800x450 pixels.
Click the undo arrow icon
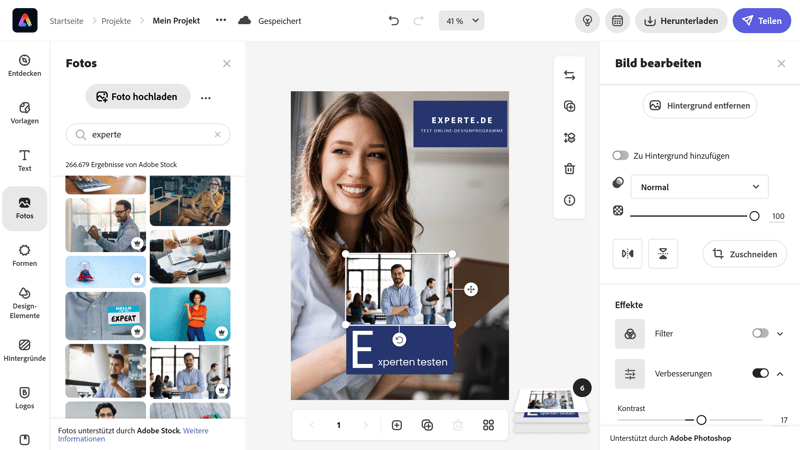[394, 21]
